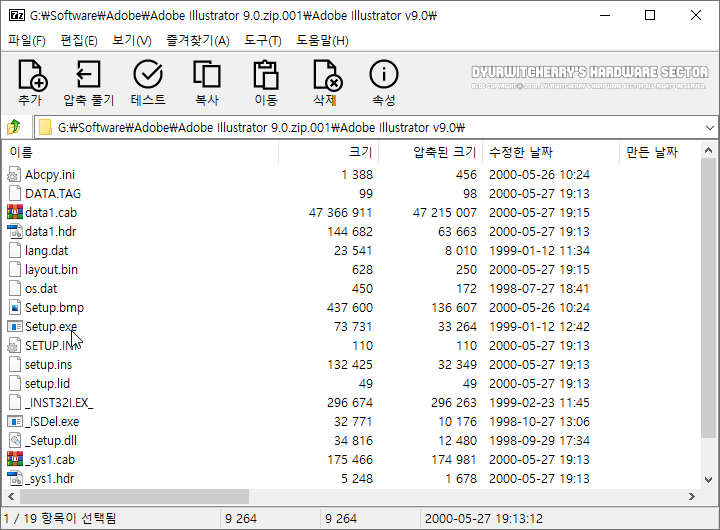
Task: Open the 즐겨찾기(A) favorites menu
Action: point(198,40)
